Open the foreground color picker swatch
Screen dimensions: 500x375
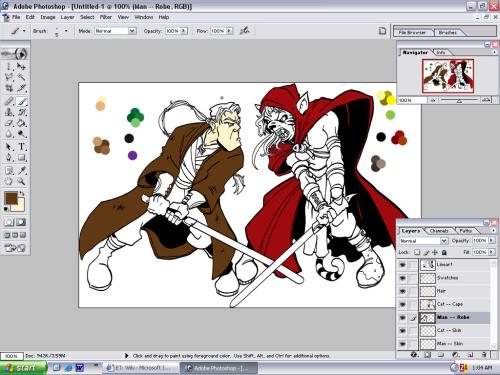click(x=11, y=198)
